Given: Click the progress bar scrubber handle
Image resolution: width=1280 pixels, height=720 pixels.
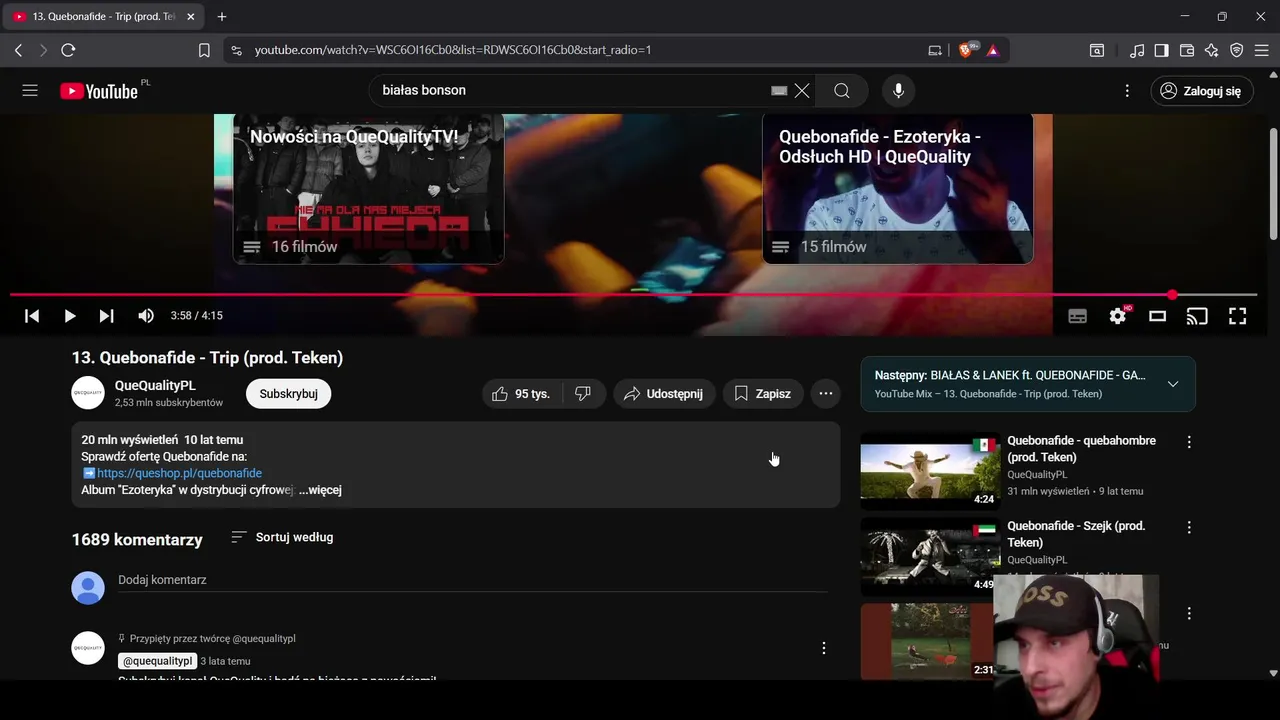Looking at the screenshot, I should 1172,295.
